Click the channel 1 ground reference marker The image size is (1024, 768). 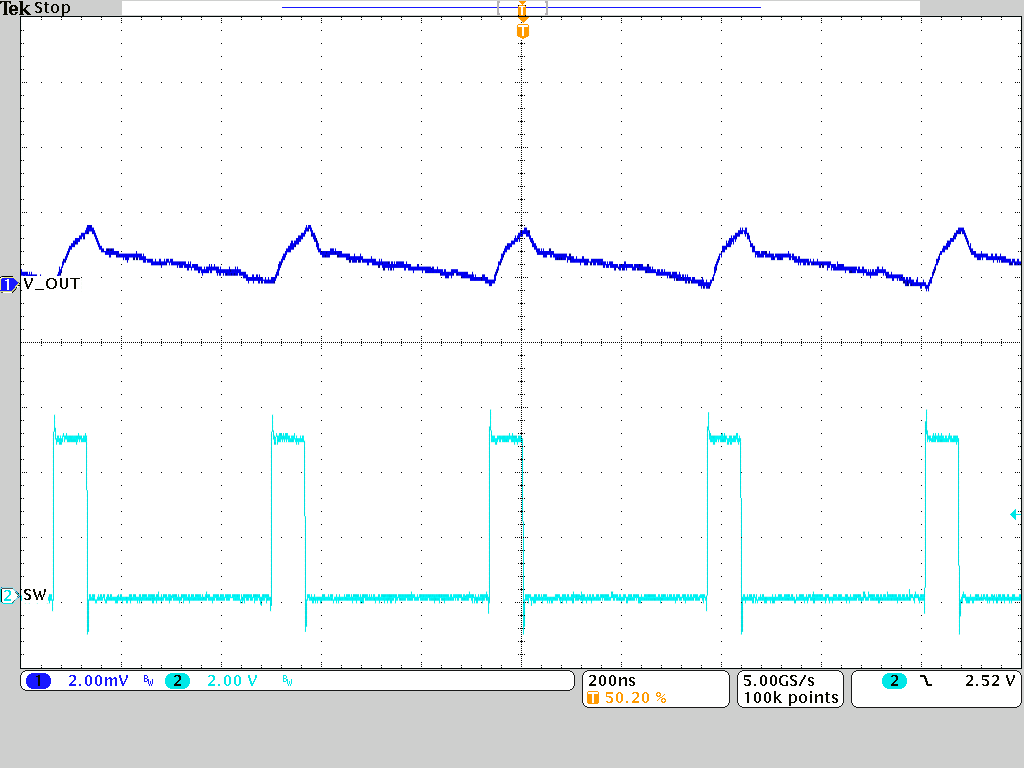pos(7,284)
